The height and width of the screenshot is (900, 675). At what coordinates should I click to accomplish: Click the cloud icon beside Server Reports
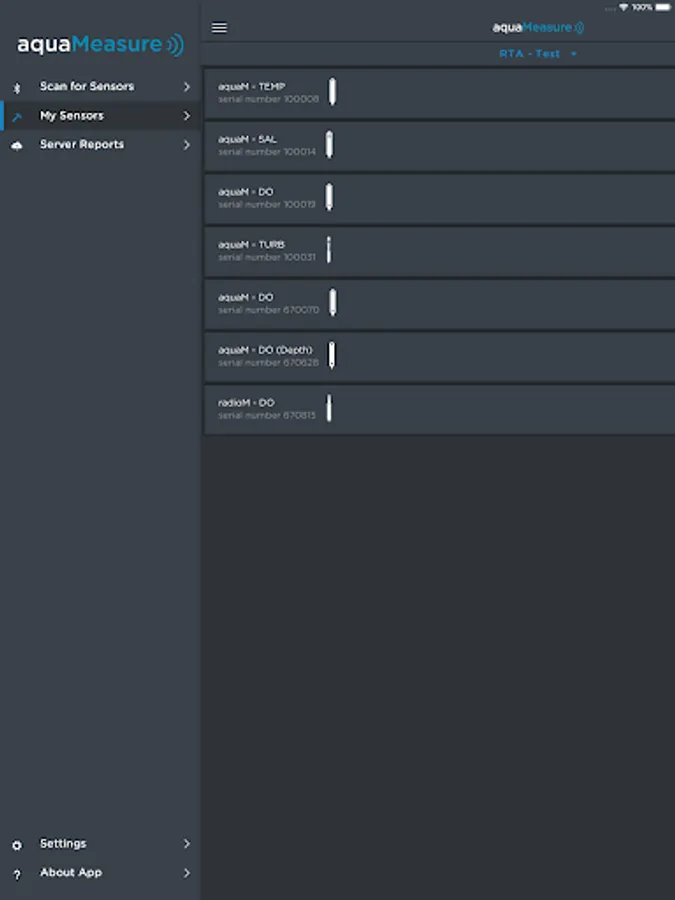pos(17,146)
